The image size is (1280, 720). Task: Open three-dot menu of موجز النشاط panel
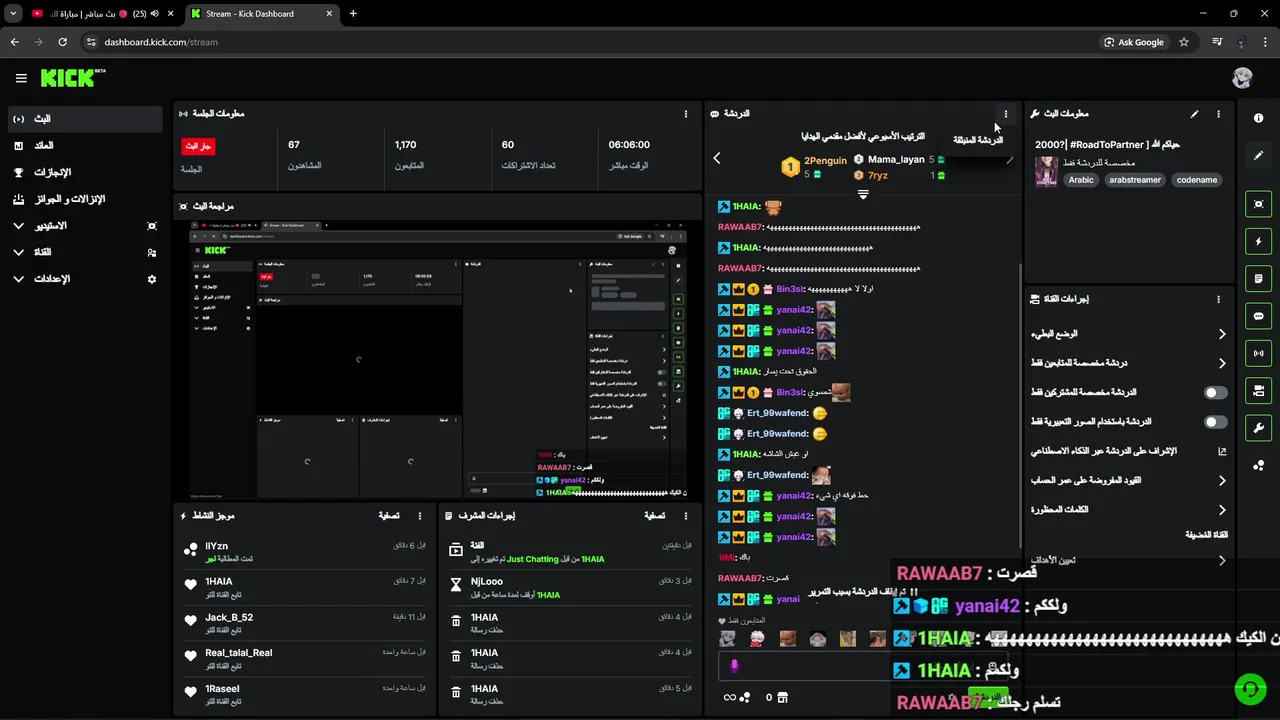(x=420, y=516)
